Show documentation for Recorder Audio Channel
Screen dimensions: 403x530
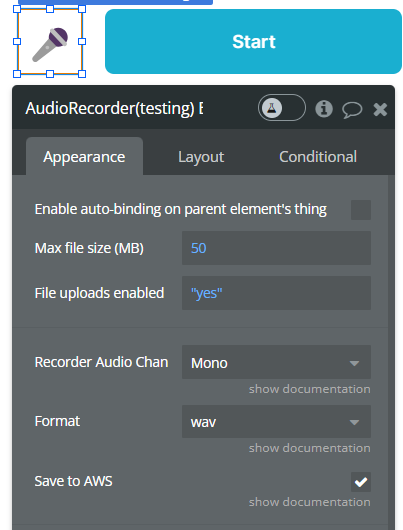coord(309,389)
